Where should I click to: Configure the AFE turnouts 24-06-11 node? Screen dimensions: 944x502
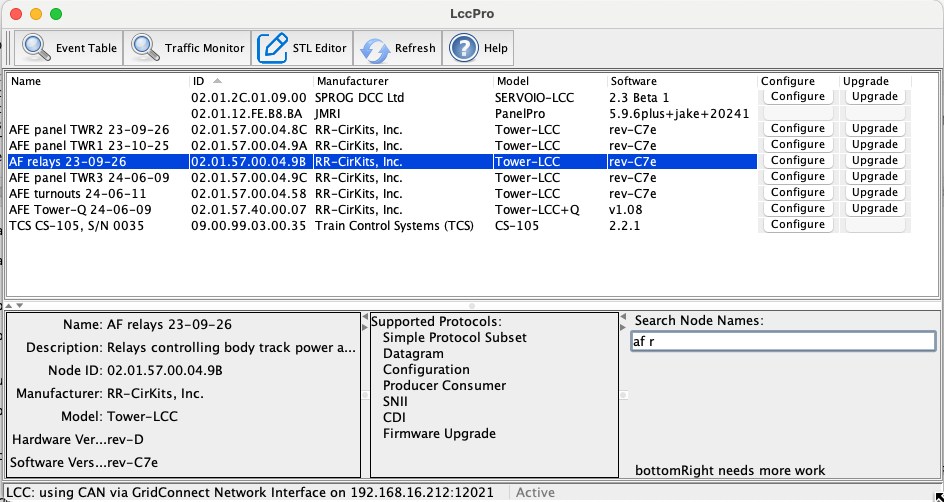click(797, 193)
